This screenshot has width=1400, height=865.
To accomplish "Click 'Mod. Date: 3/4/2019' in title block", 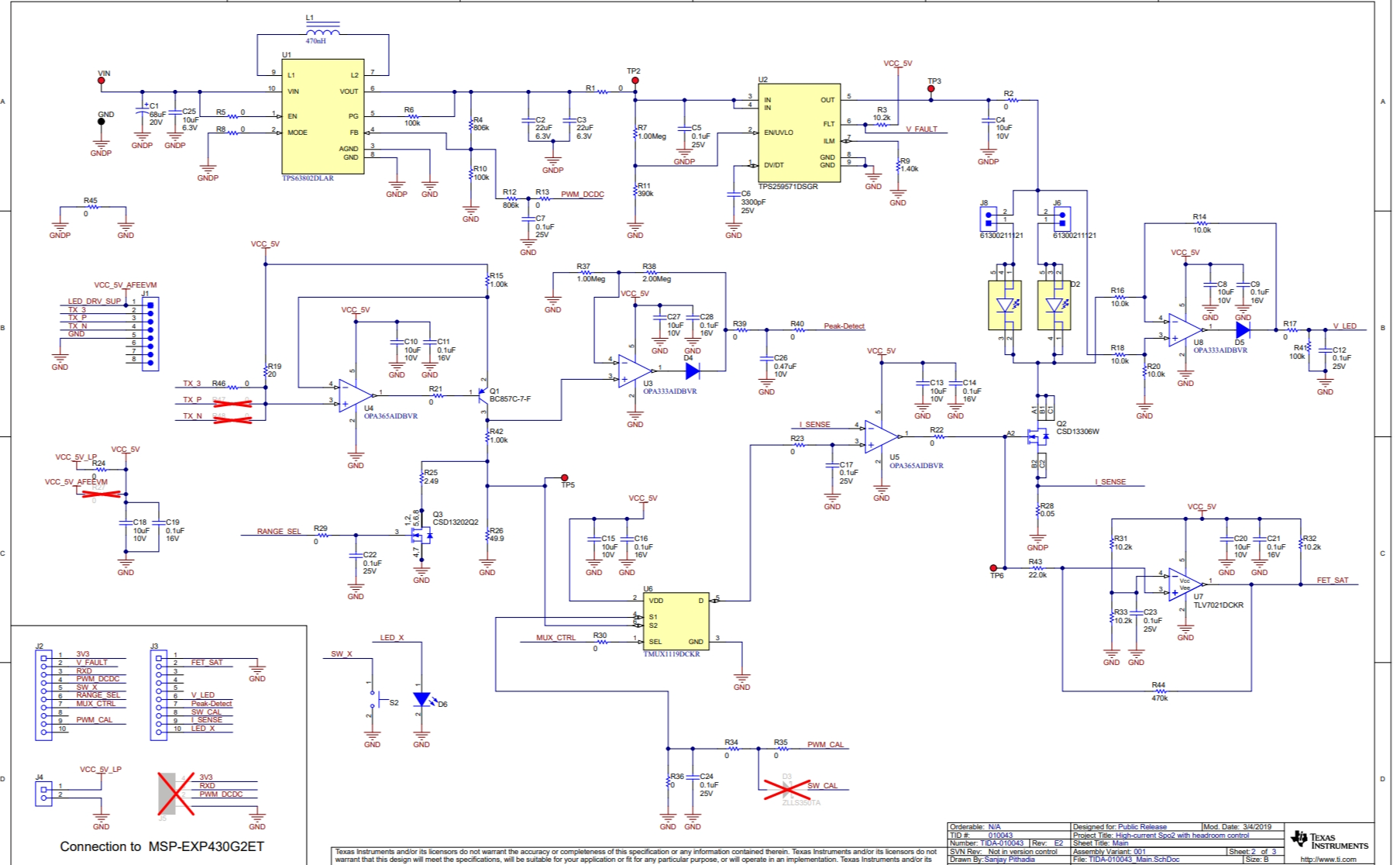I will [x=1237, y=827].
